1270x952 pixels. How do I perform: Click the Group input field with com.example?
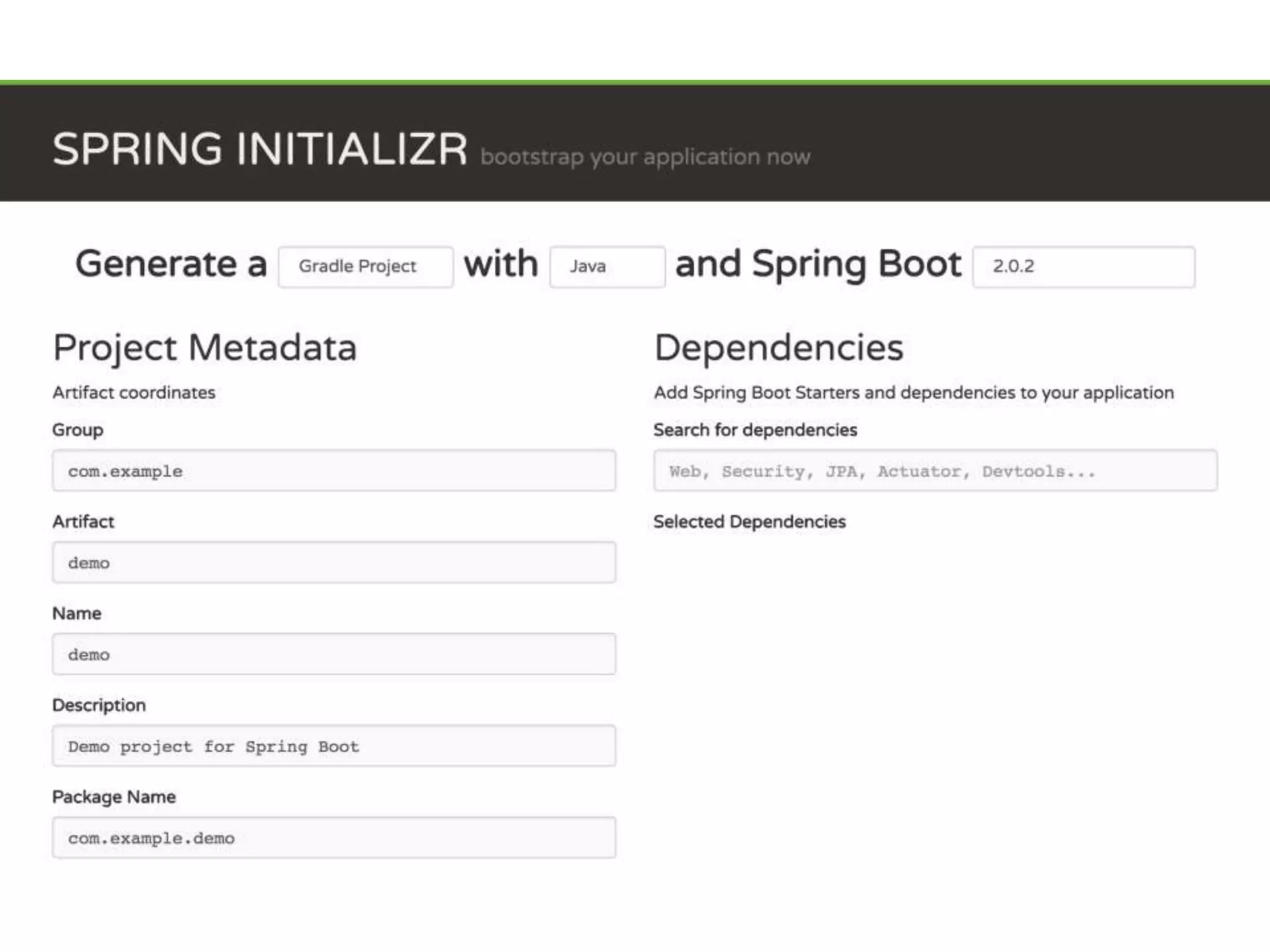tap(334, 471)
